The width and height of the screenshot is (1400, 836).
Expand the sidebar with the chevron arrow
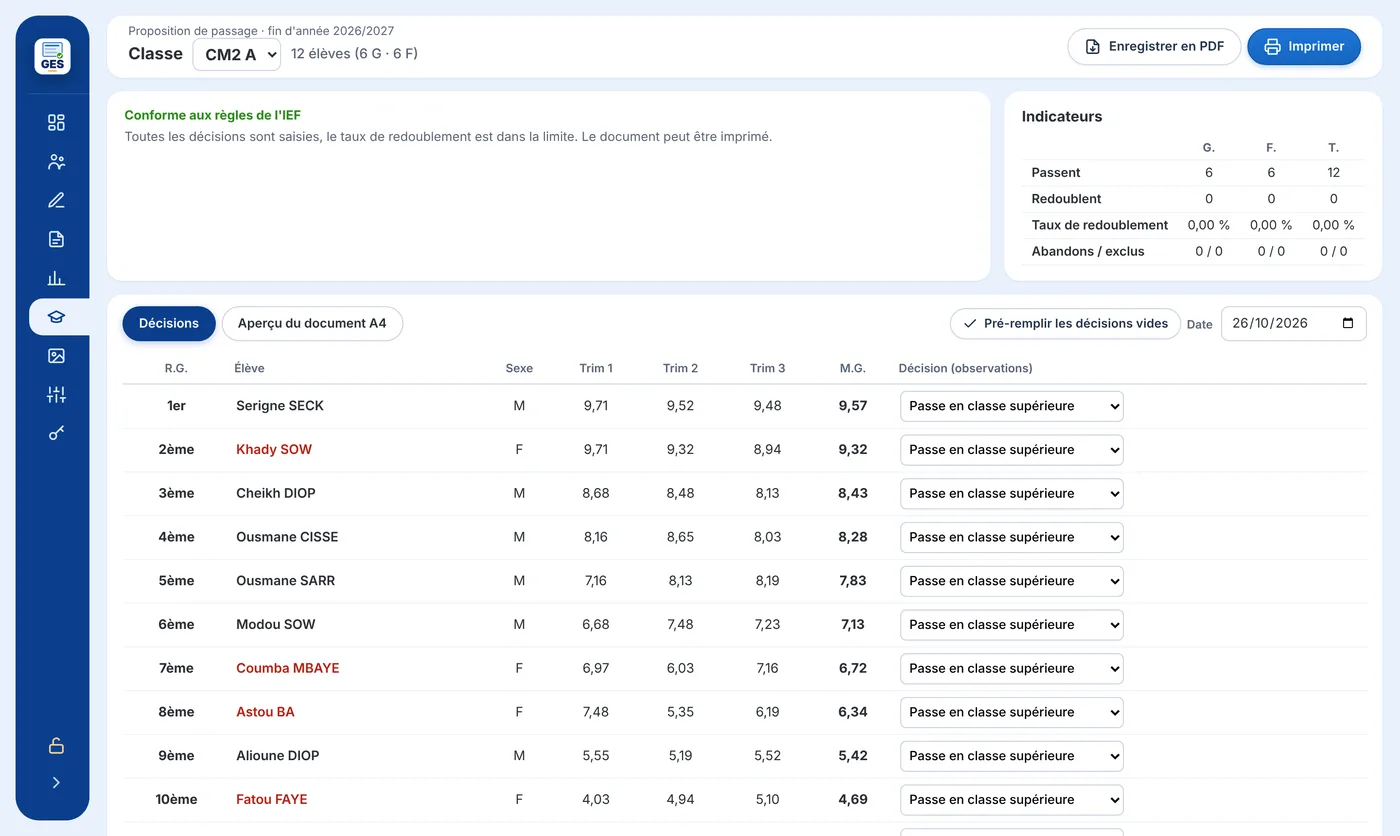[56, 783]
